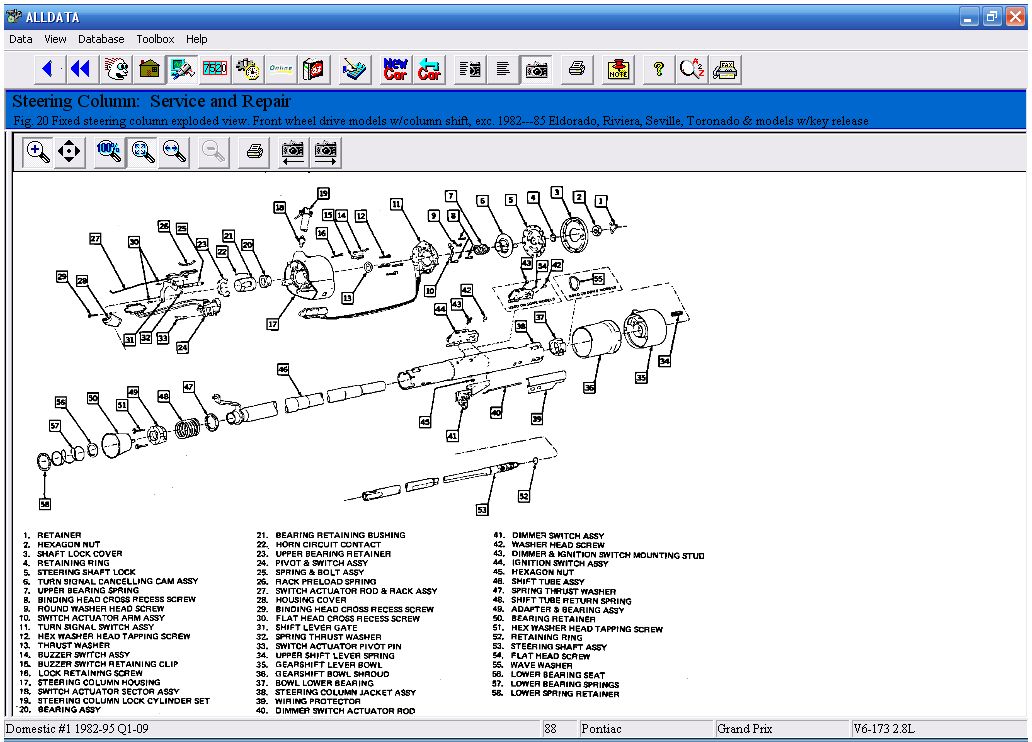Viewport: 1032px width, 742px height.
Task: Open the Toolbox menu
Action: point(155,39)
